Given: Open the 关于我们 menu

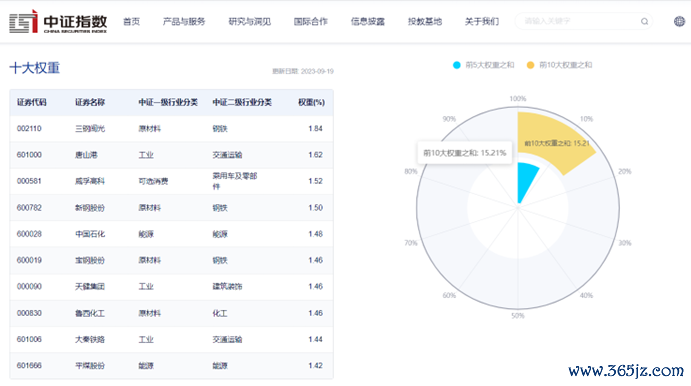Looking at the screenshot, I should (482, 22).
